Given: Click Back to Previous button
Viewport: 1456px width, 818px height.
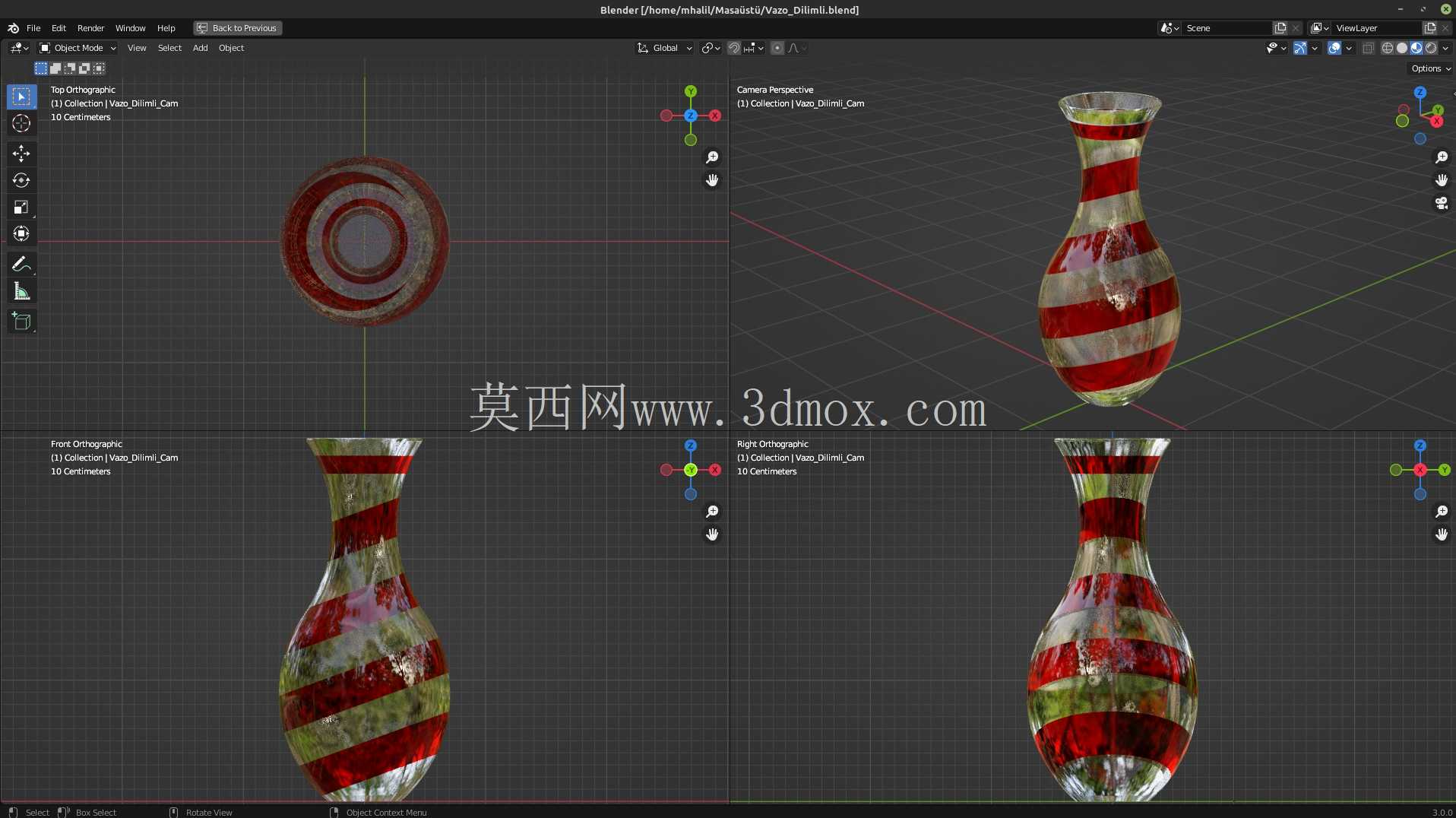Looking at the screenshot, I should point(237,28).
